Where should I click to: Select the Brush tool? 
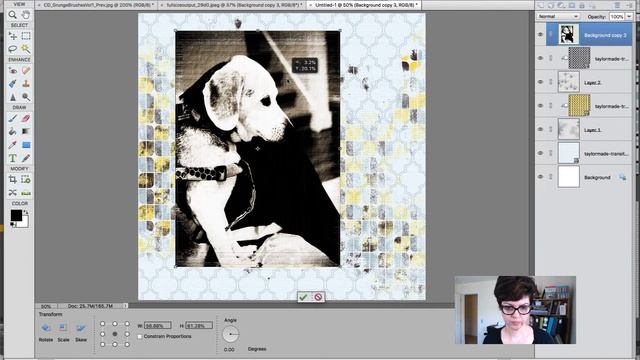coord(13,118)
